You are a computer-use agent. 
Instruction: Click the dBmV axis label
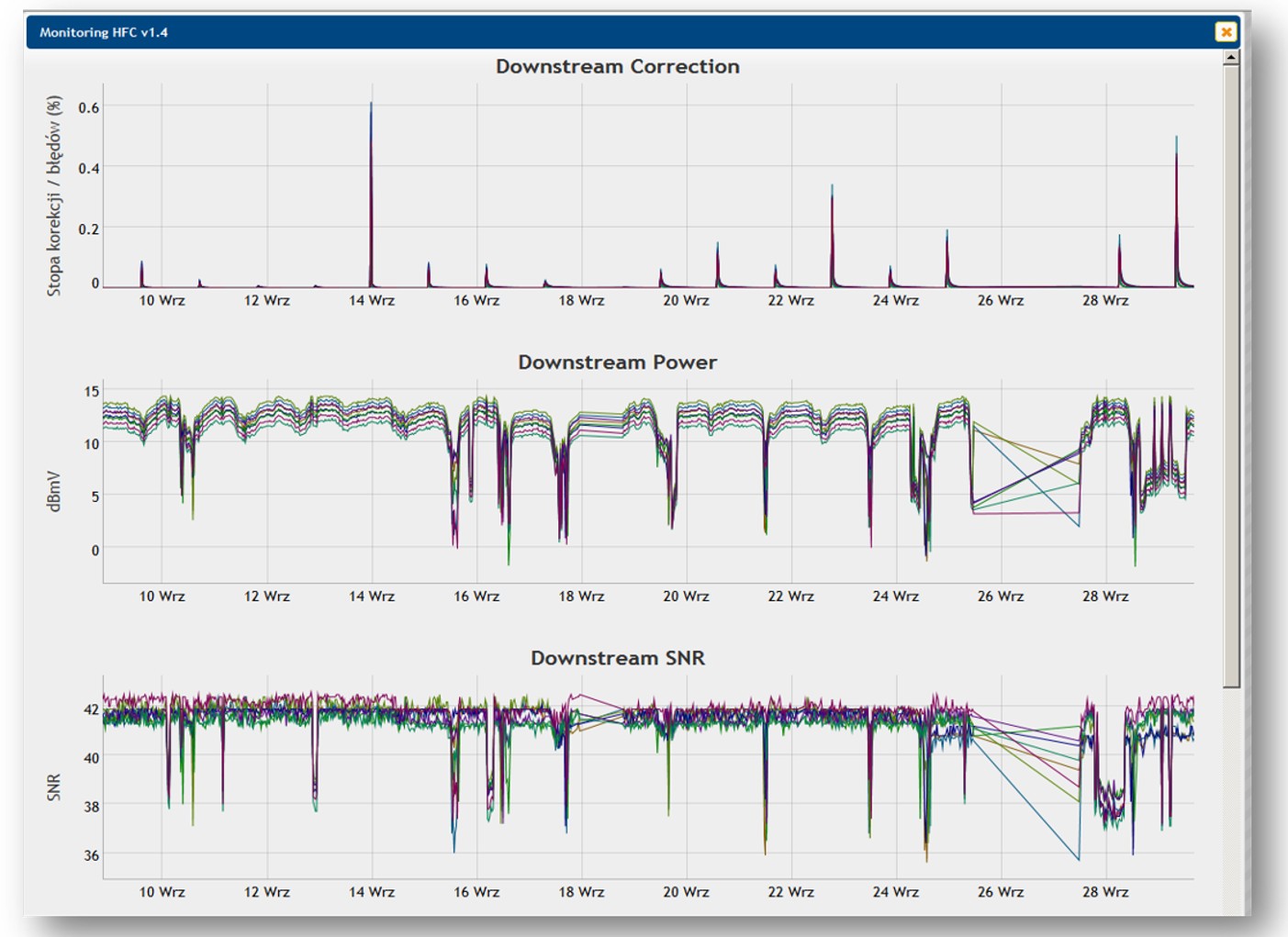[x=54, y=491]
